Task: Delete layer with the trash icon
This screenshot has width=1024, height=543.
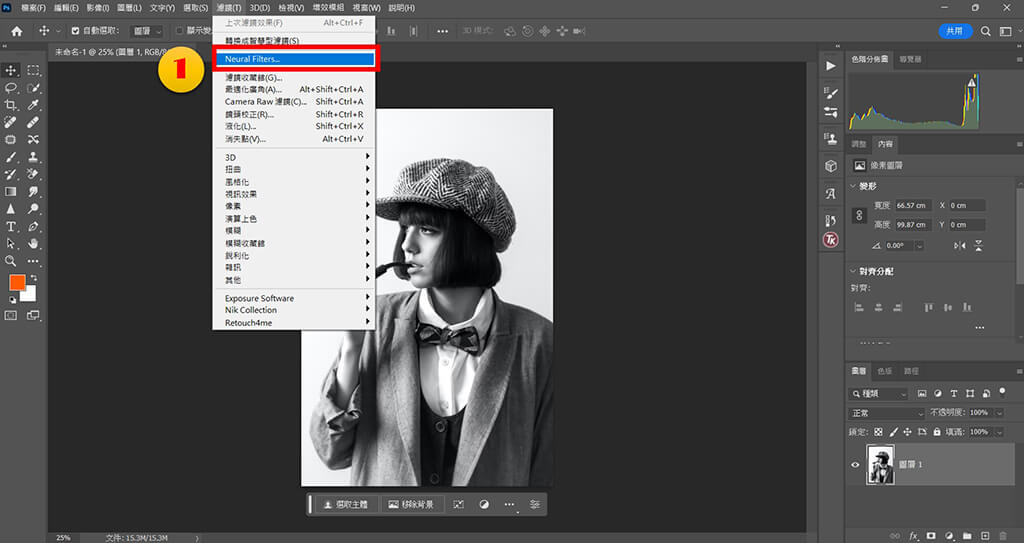Action: coord(1003,536)
